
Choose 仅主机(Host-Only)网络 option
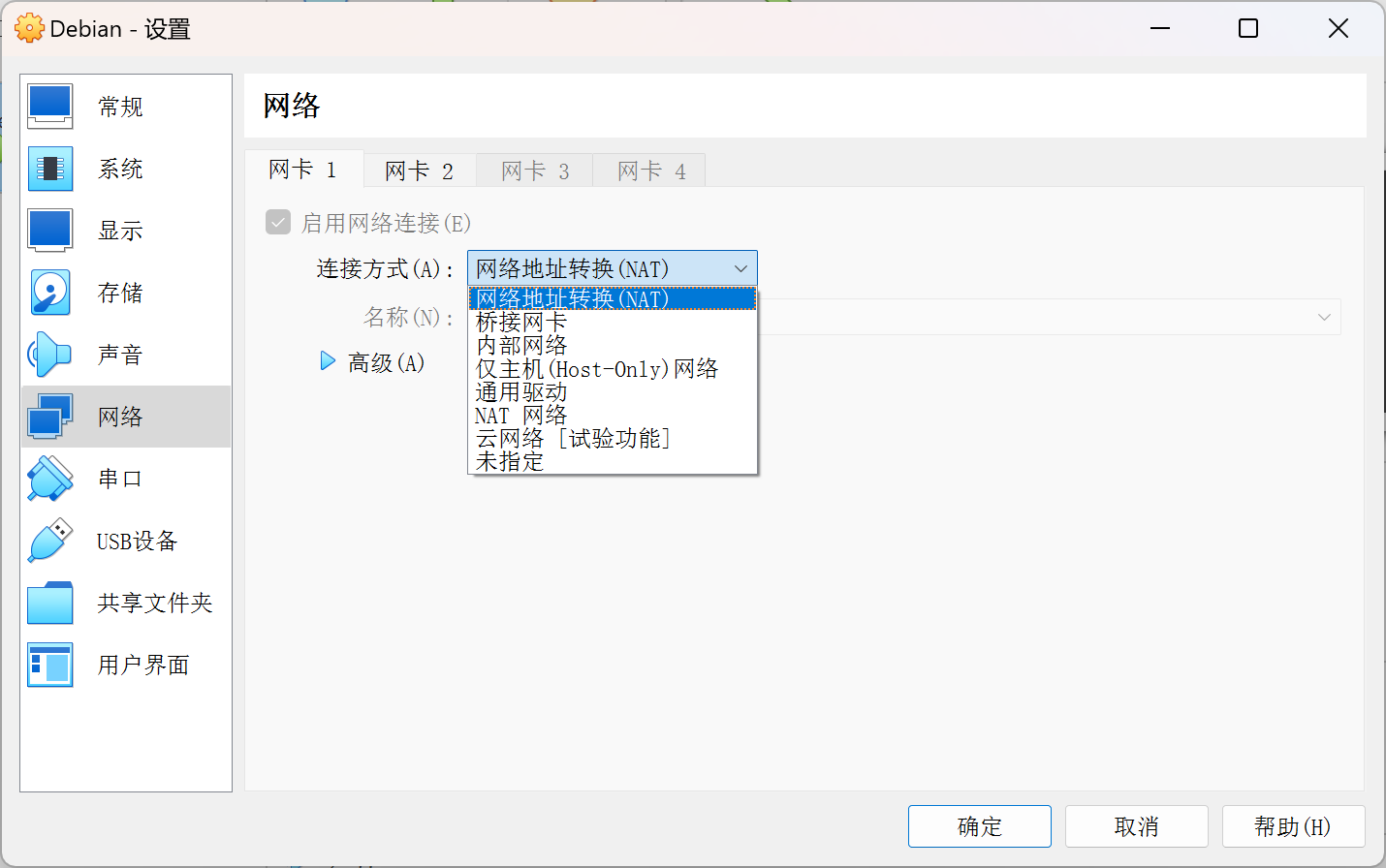point(613,368)
